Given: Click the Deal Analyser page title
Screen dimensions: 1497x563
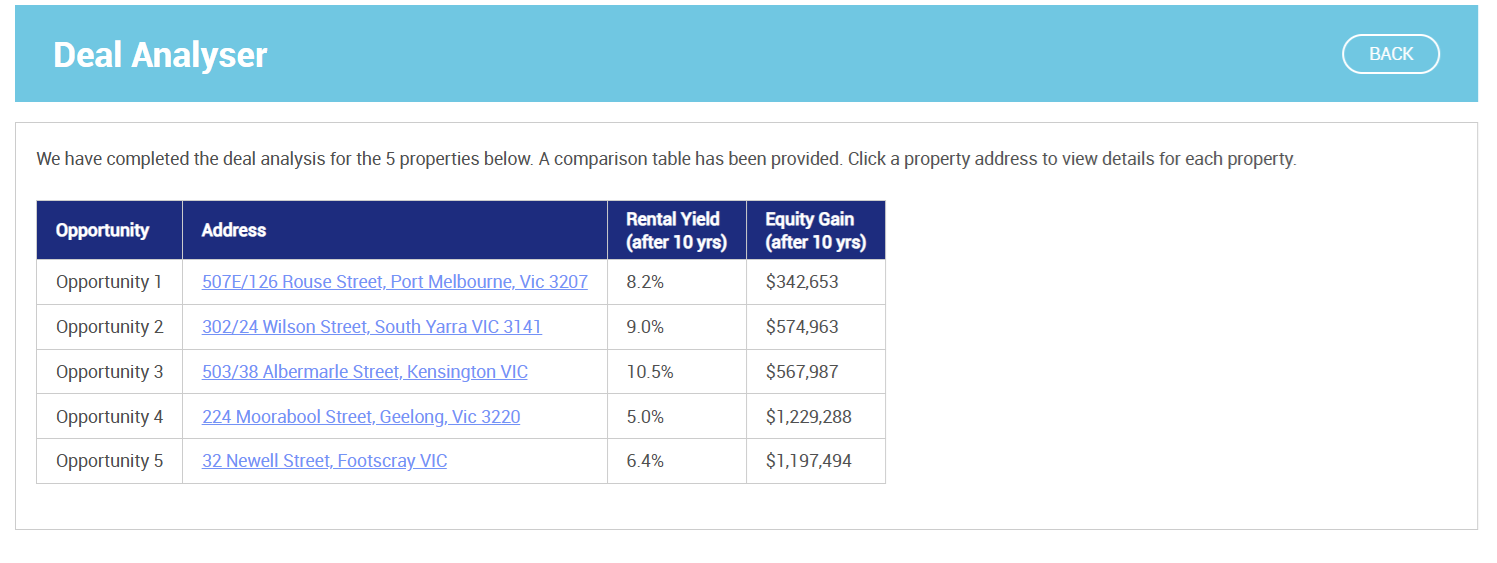Looking at the screenshot, I should point(160,55).
